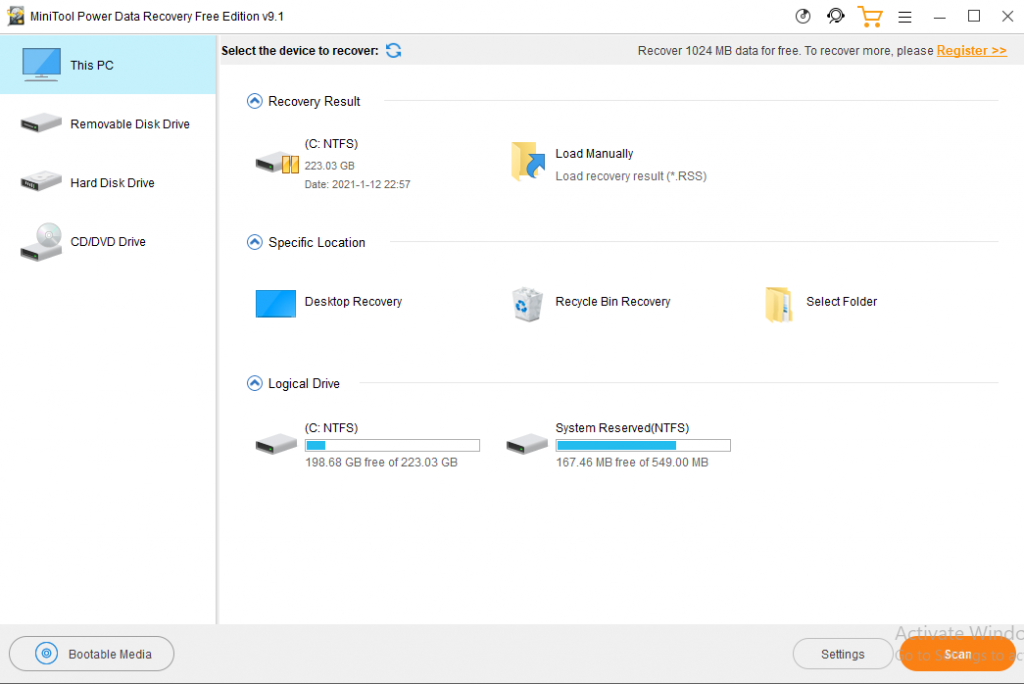
Task: Open Bootable Media builder
Action: pyautogui.click(x=91, y=653)
